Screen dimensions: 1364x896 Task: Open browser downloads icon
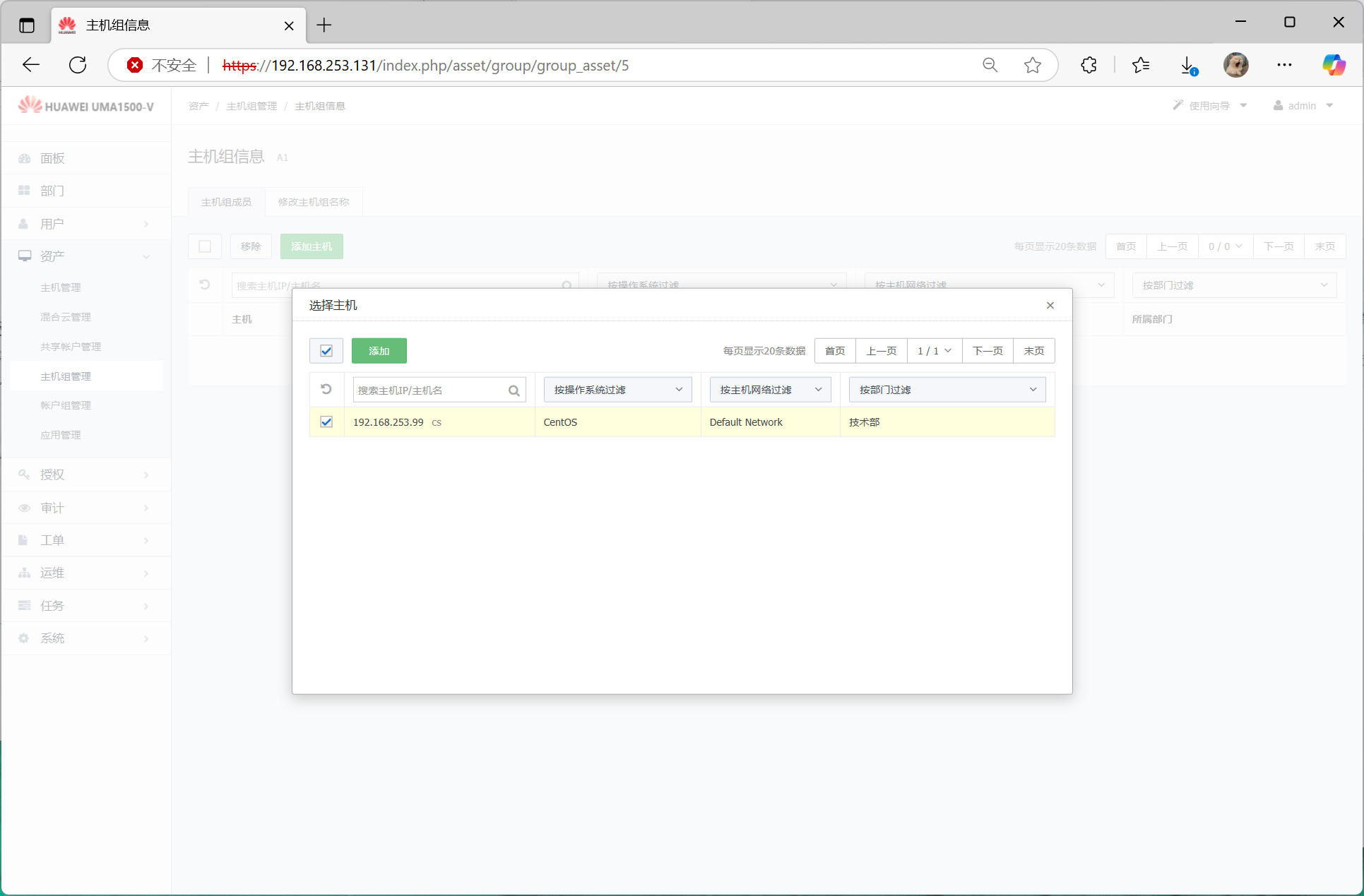click(x=1188, y=65)
